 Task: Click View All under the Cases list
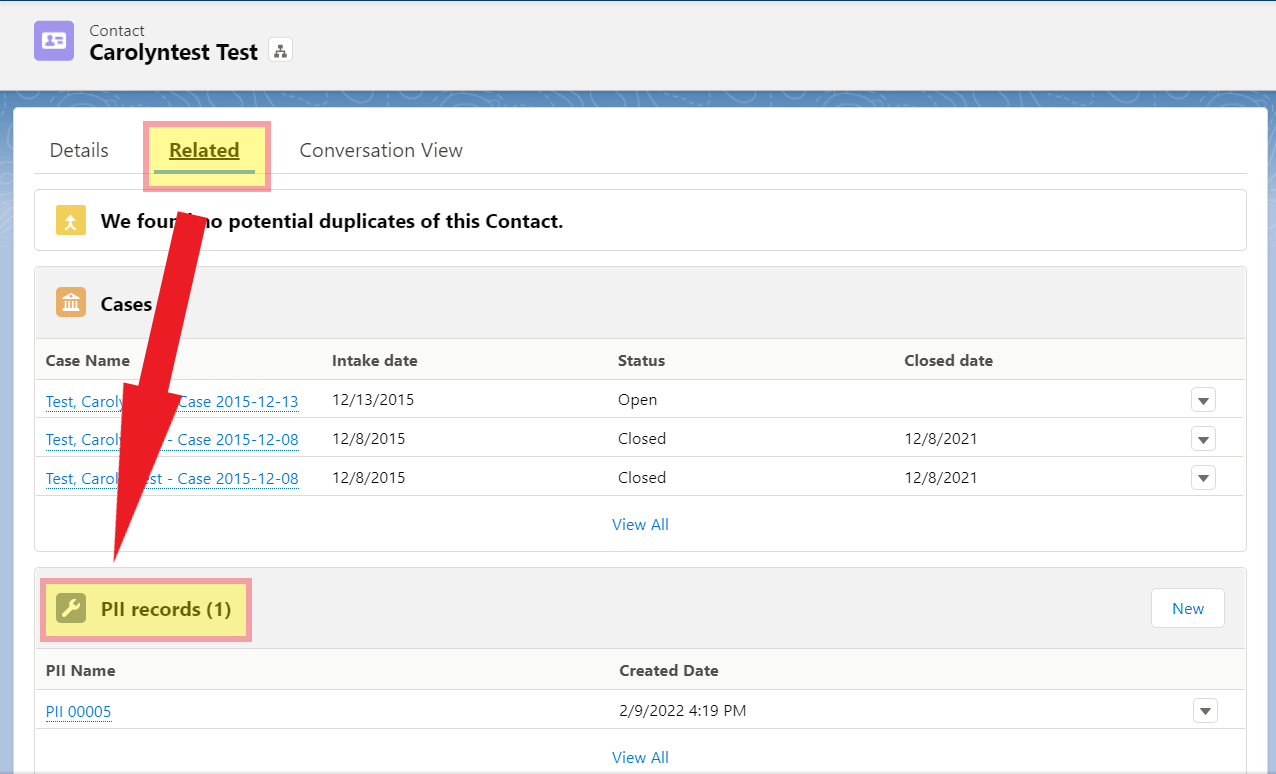point(640,525)
